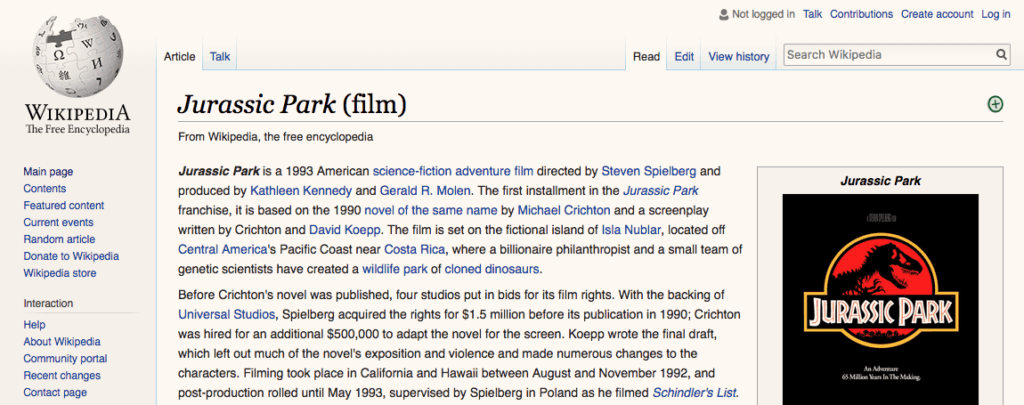The width and height of the screenshot is (1024, 405).
Task: Select the Read tab
Action: (x=647, y=57)
